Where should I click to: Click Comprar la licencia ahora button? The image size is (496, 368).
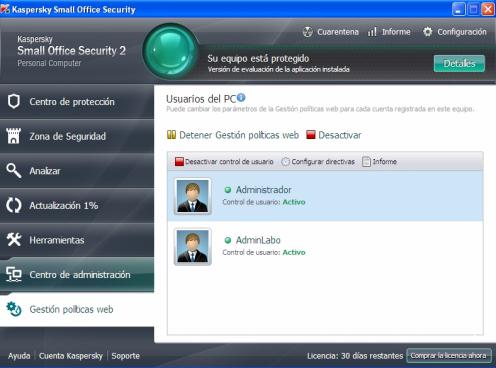(x=449, y=356)
